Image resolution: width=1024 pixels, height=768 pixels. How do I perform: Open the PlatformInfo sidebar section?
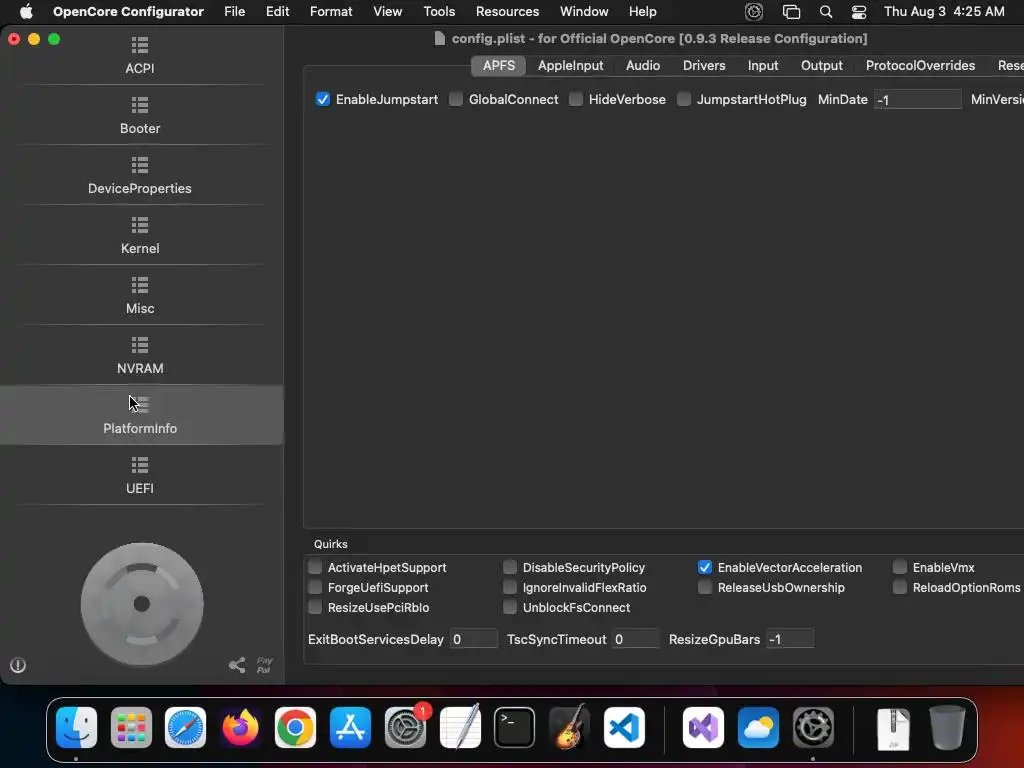(140, 415)
